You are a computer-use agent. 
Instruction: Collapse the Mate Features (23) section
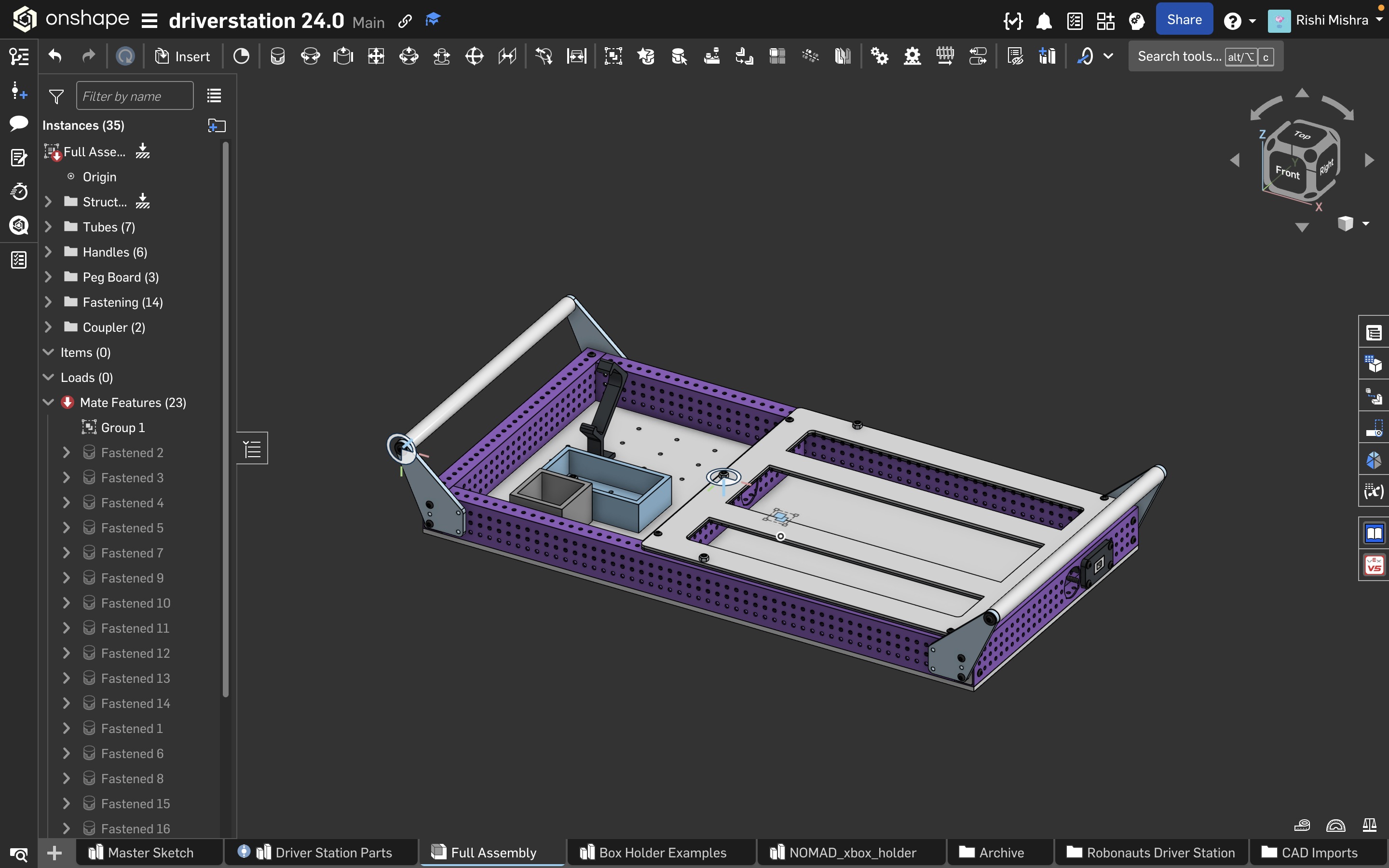pos(48,403)
